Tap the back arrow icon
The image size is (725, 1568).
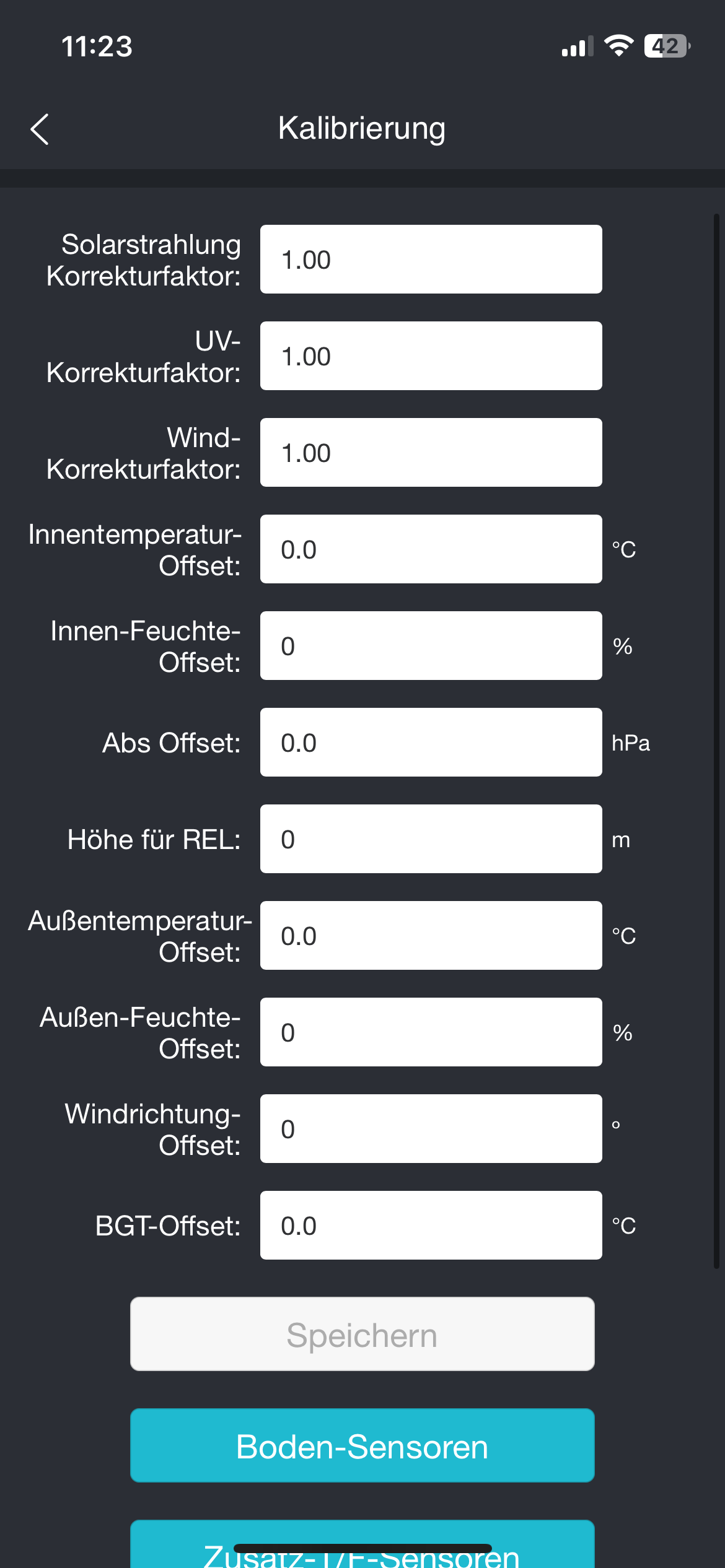[40, 129]
